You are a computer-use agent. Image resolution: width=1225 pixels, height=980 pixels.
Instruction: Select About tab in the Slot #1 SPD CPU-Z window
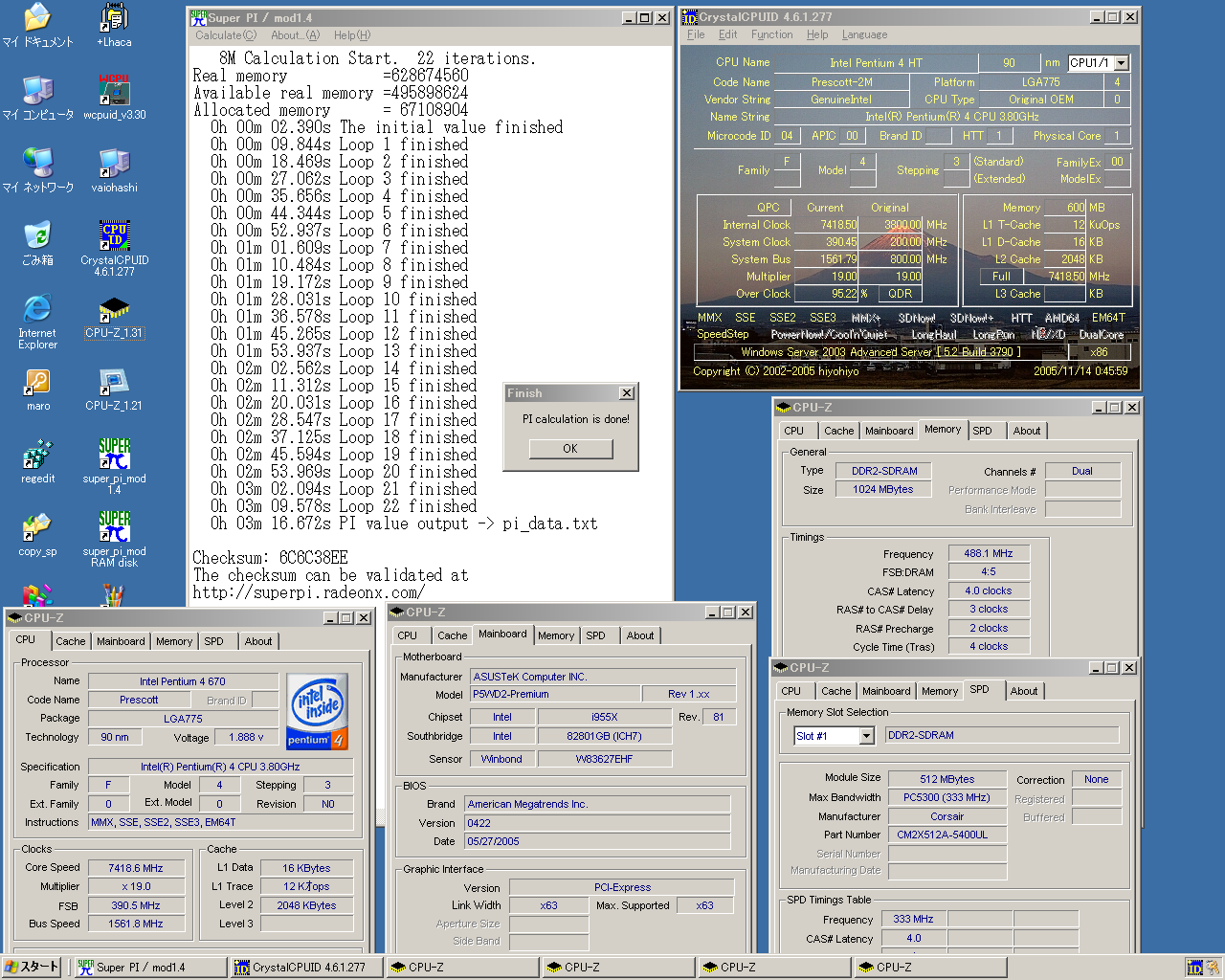(1024, 691)
